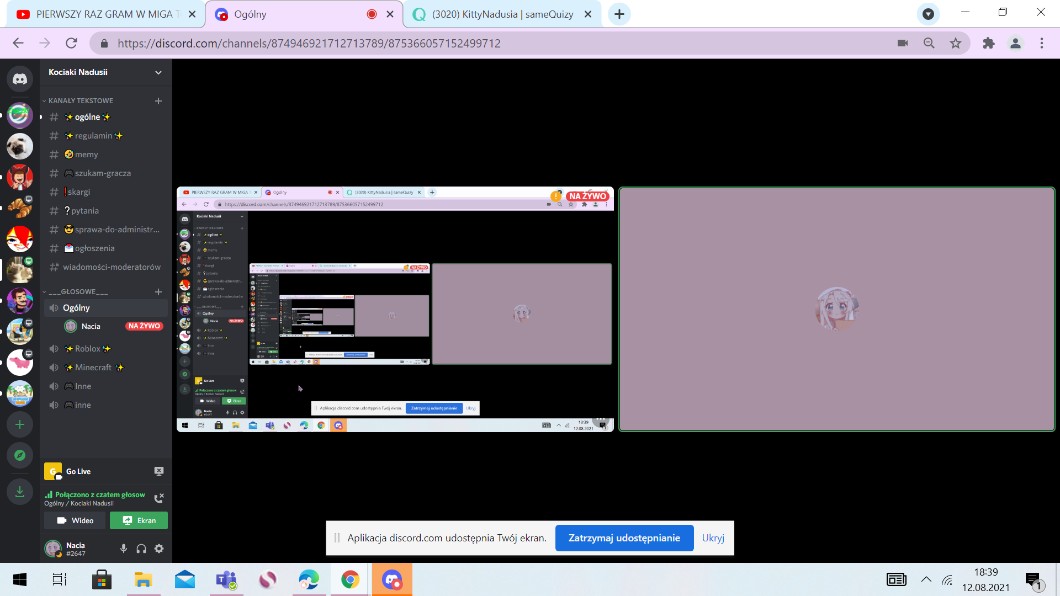This screenshot has height=596, width=1060.
Task: Open Explore Public Servers compass icon
Action: (x=19, y=456)
